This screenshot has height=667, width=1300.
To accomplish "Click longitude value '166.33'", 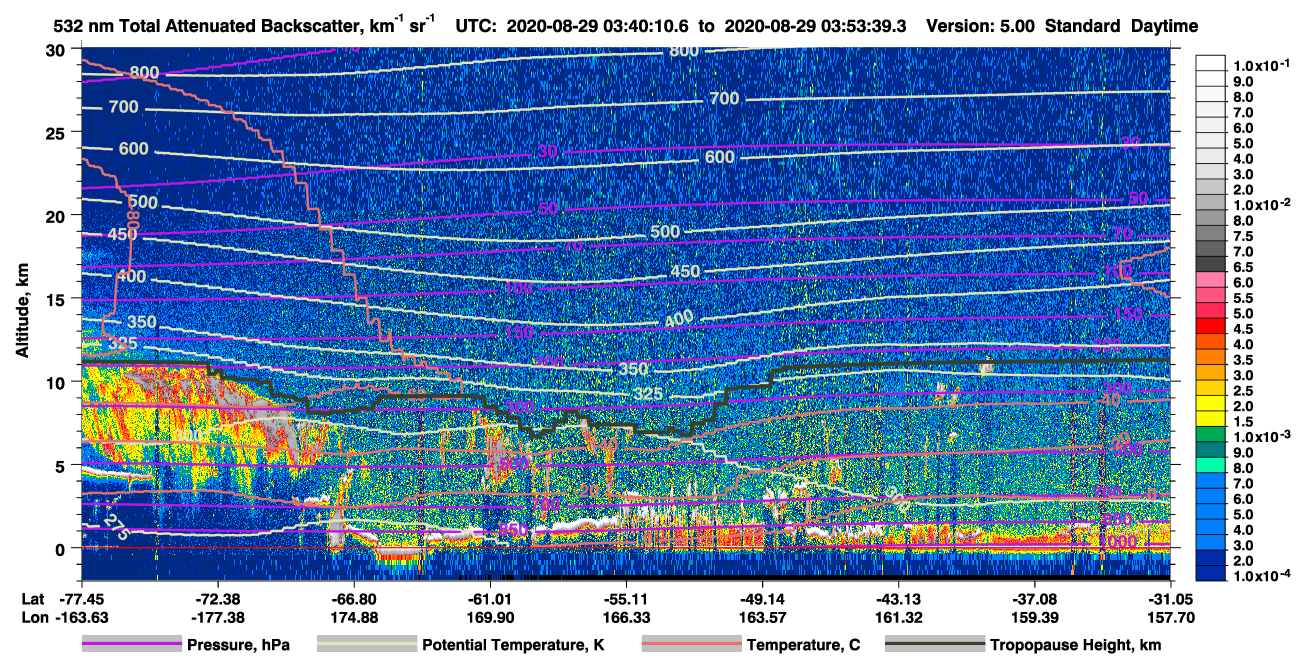I will click(x=628, y=617).
